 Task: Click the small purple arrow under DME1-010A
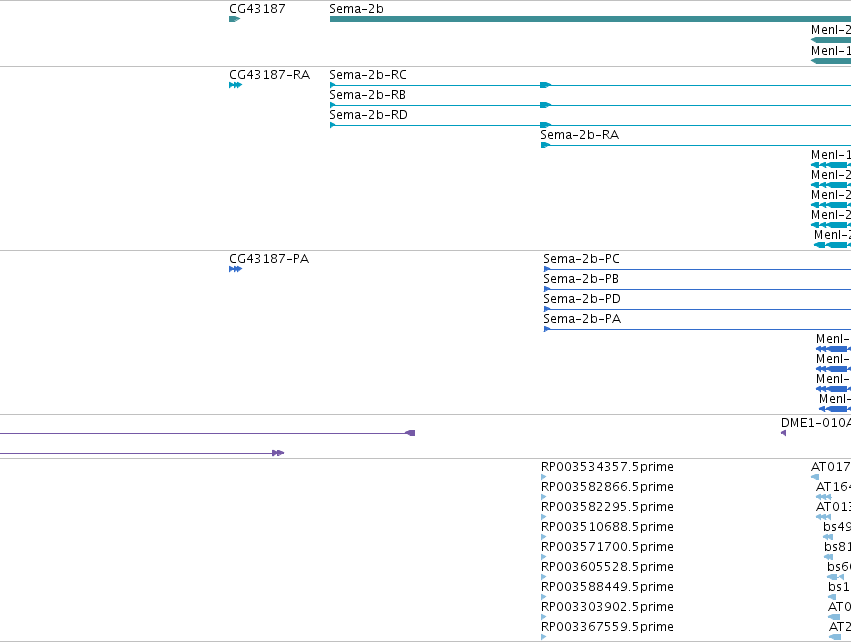click(x=784, y=433)
